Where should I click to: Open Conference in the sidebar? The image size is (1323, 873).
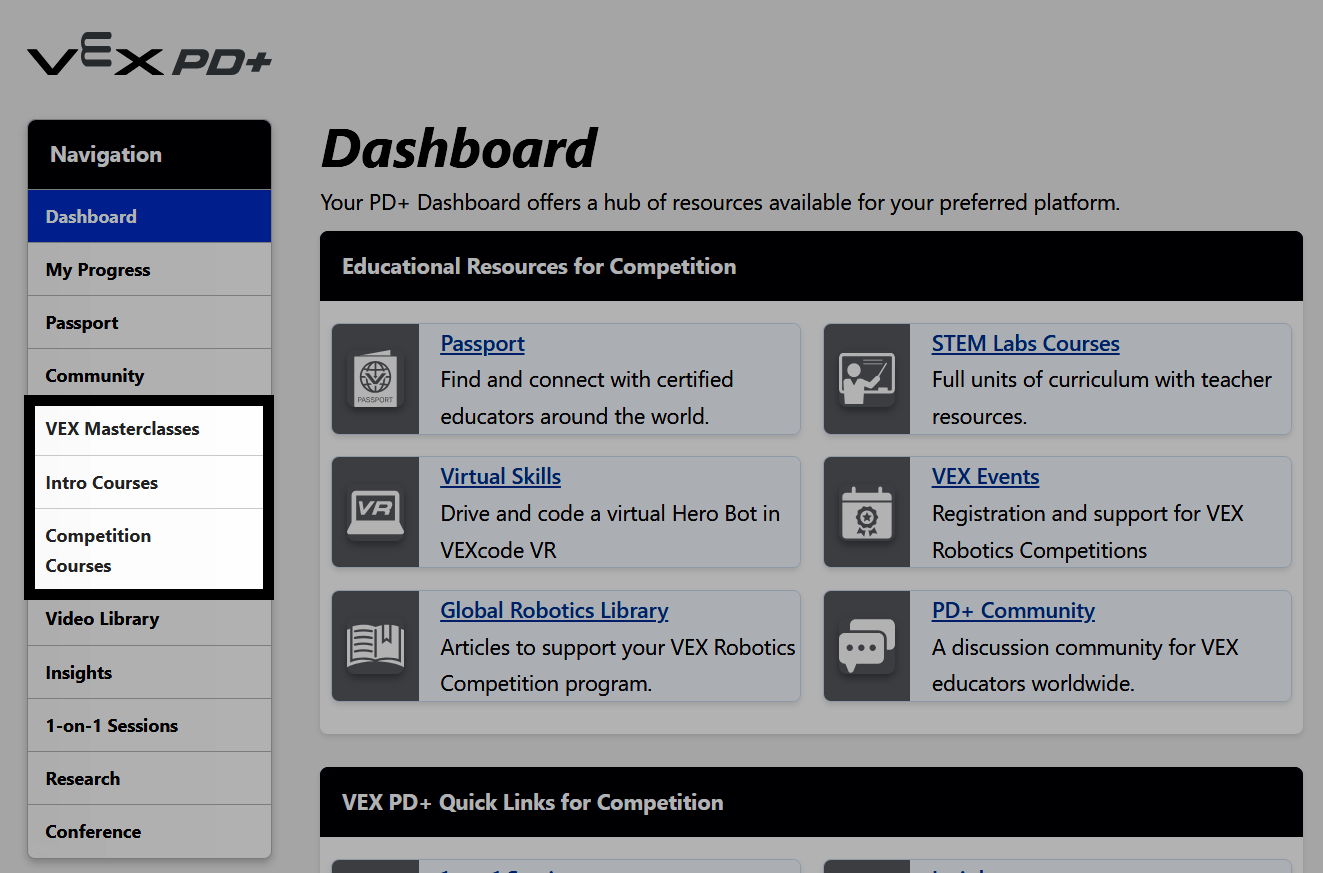click(149, 831)
